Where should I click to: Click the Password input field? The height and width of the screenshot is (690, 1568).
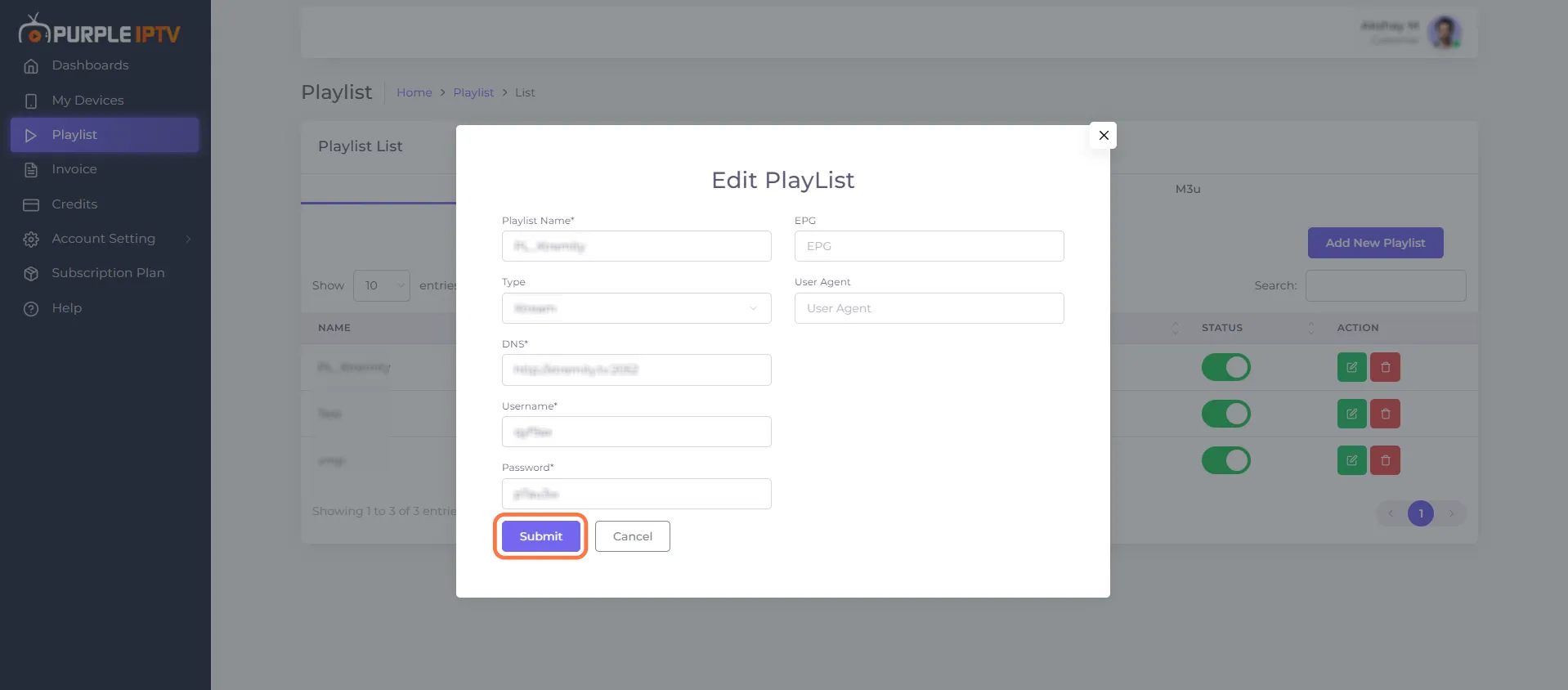637,494
